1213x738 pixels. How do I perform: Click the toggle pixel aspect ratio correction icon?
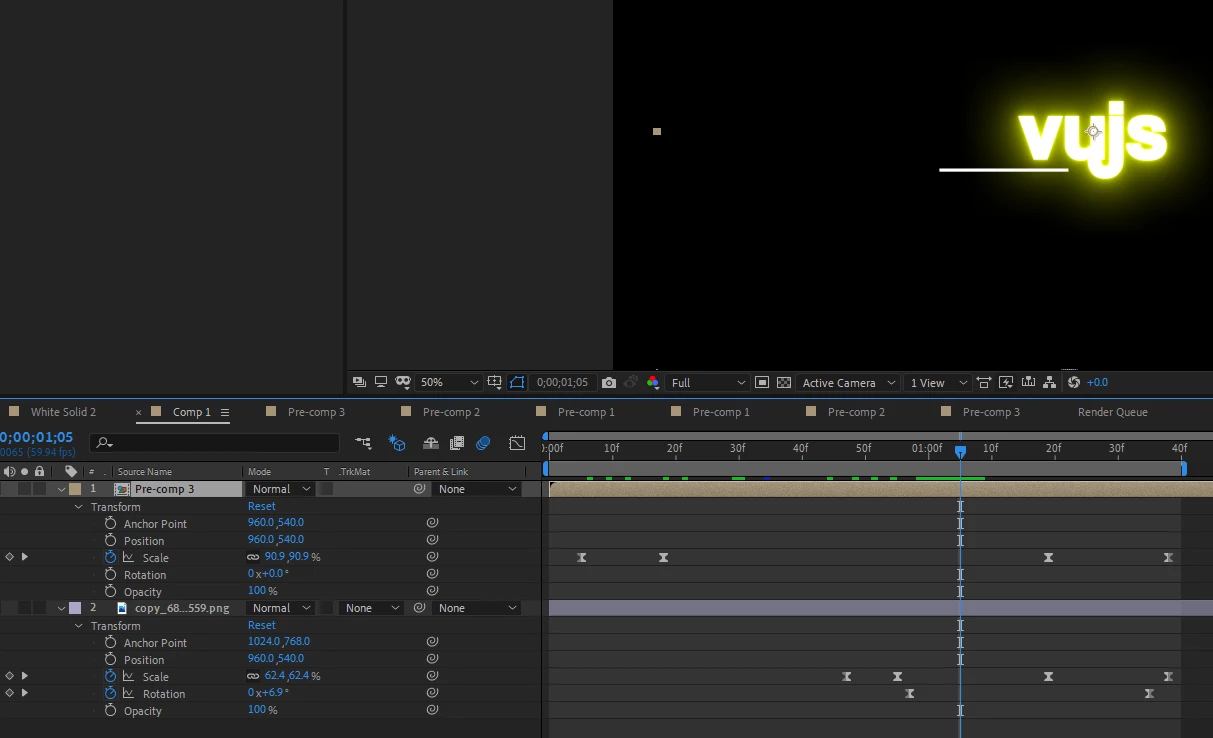[984, 382]
